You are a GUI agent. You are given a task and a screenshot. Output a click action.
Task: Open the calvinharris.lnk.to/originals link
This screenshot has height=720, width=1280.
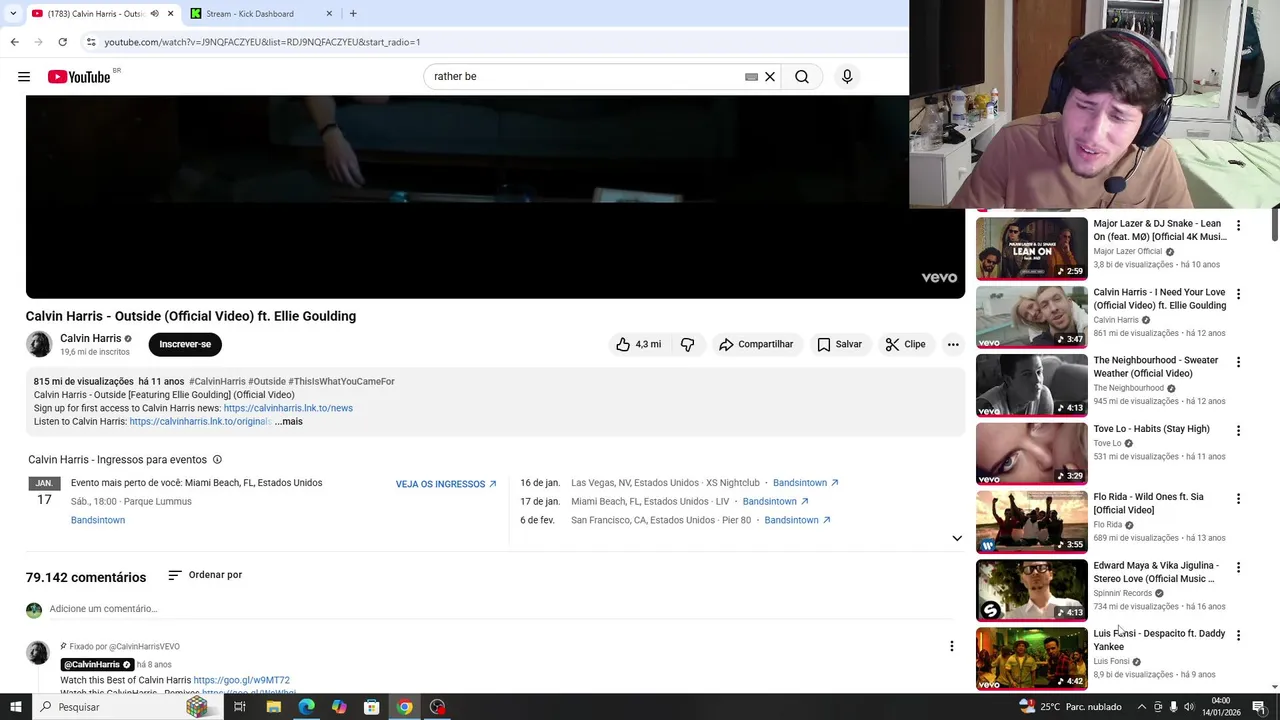(200, 422)
